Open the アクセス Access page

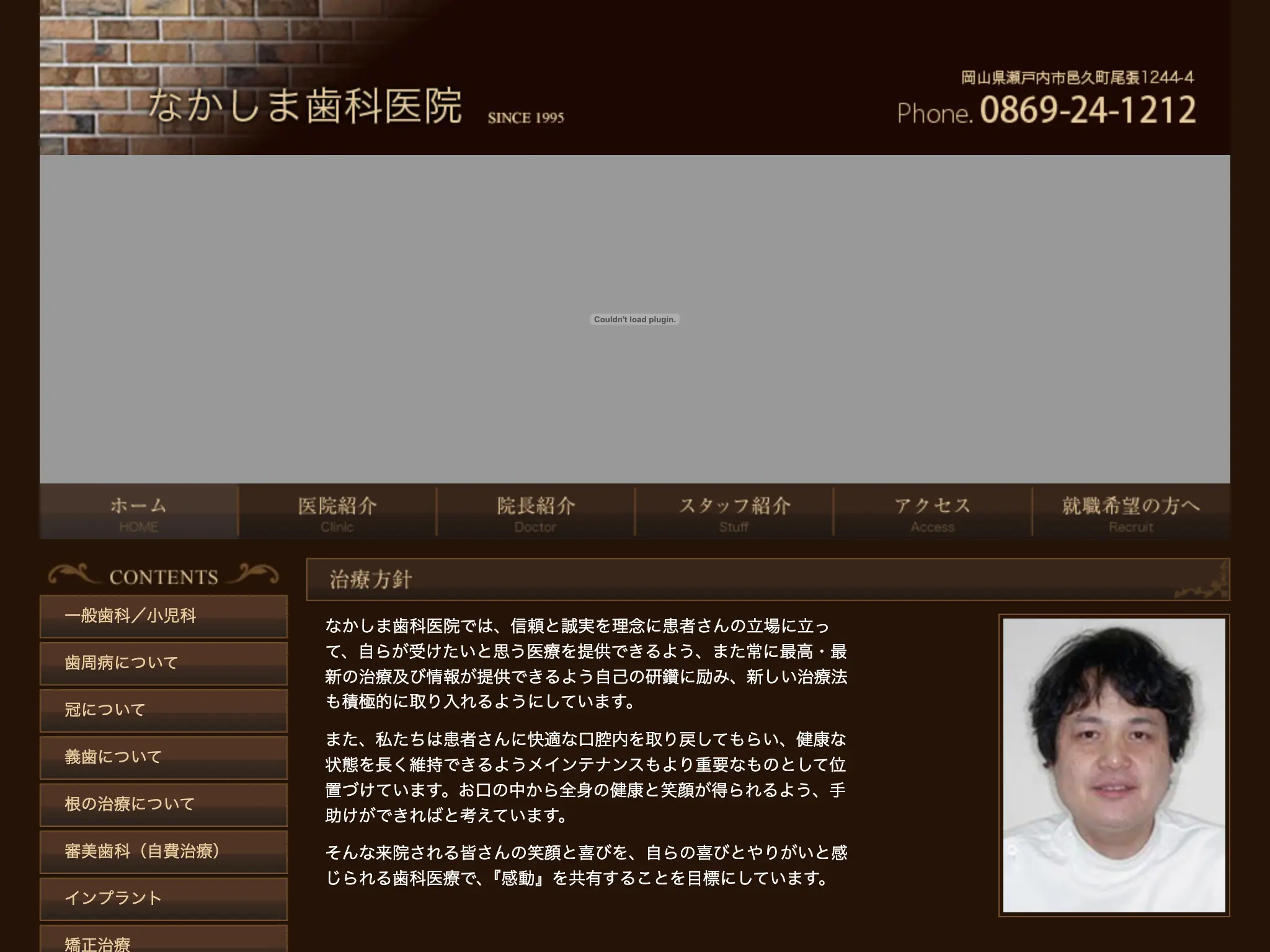(x=933, y=512)
